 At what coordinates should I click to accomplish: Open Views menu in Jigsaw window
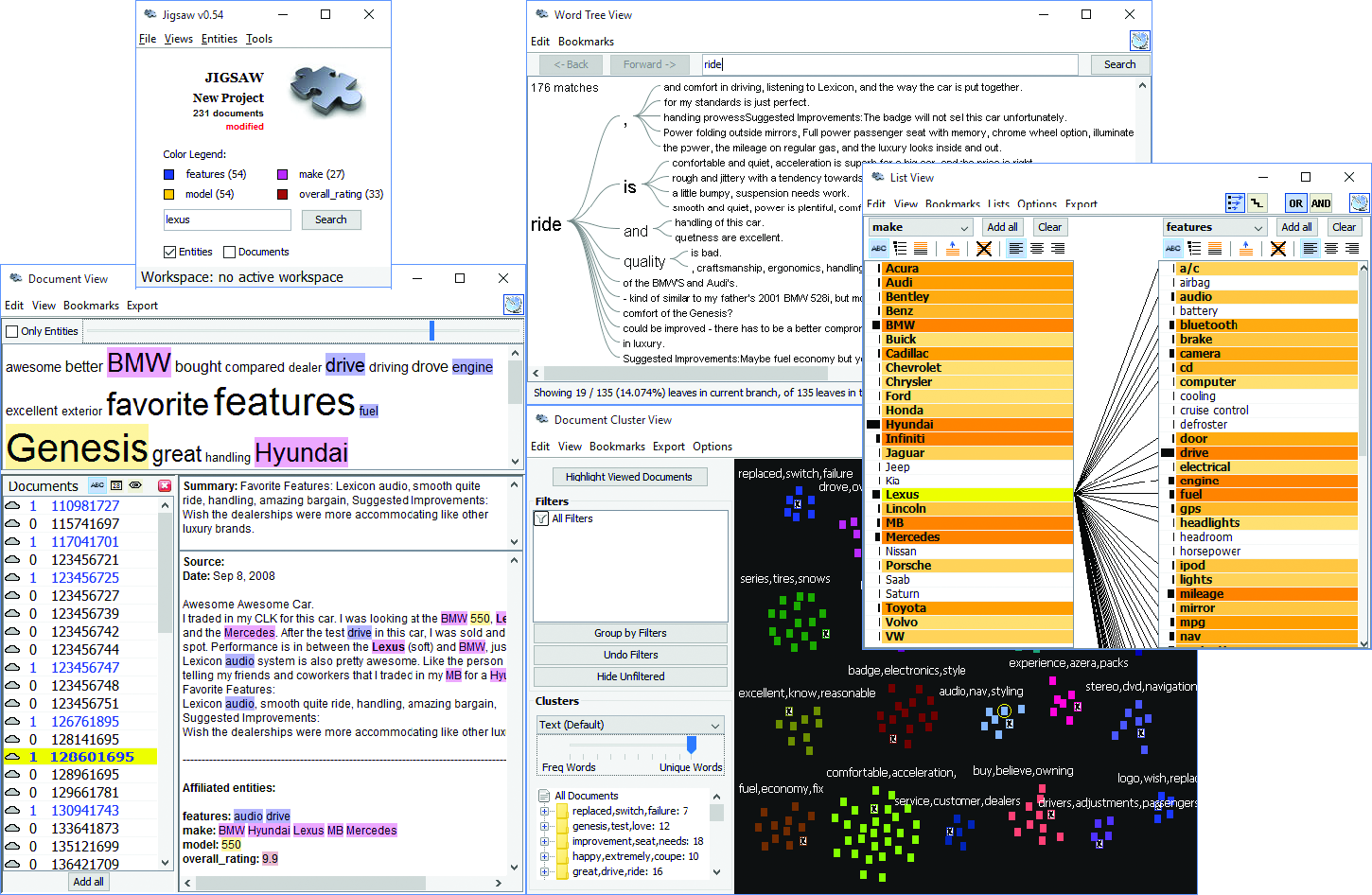pyautogui.click(x=178, y=39)
